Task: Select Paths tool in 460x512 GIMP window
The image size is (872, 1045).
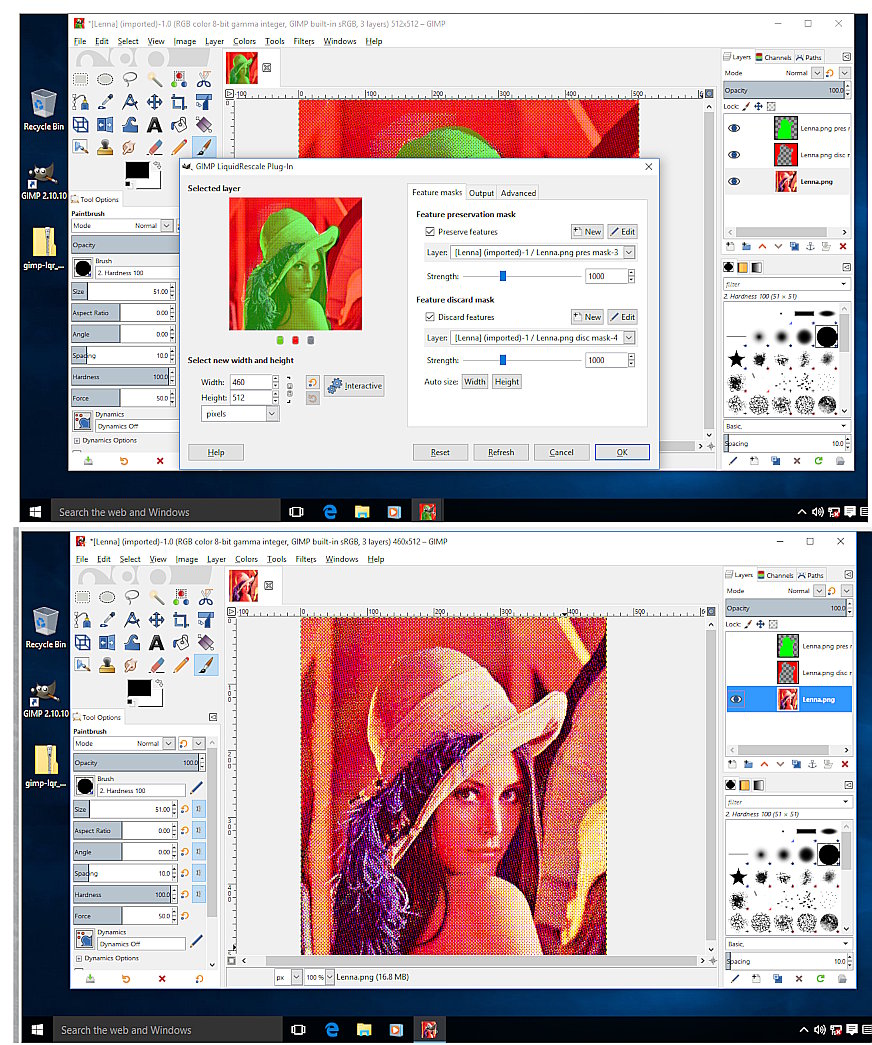Action: click(x=83, y=620)
